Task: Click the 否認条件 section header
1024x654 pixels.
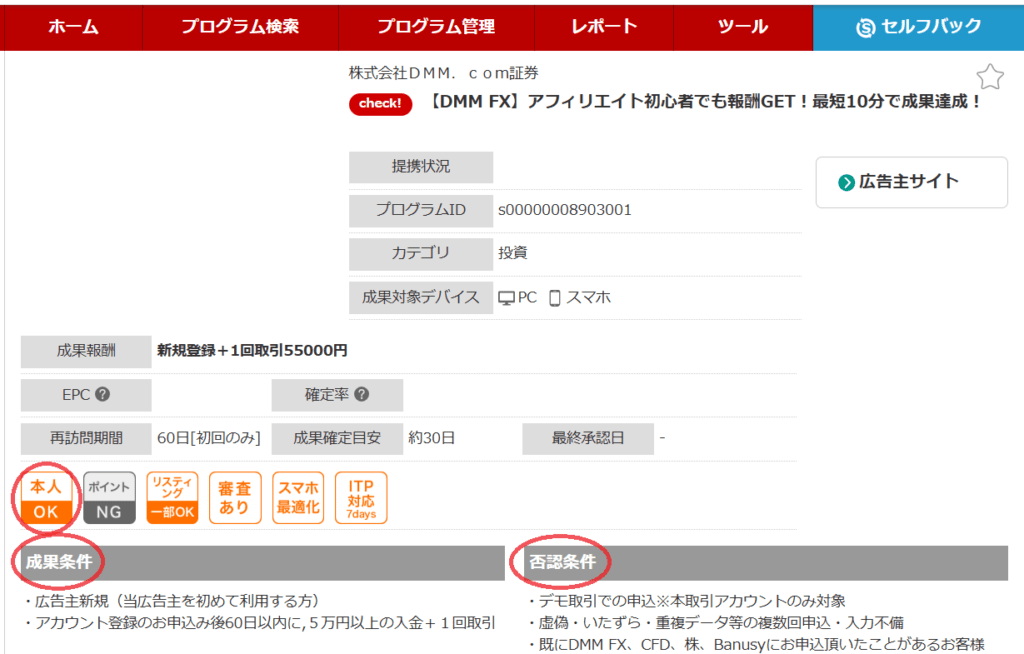Action: (x=560, y=562)
